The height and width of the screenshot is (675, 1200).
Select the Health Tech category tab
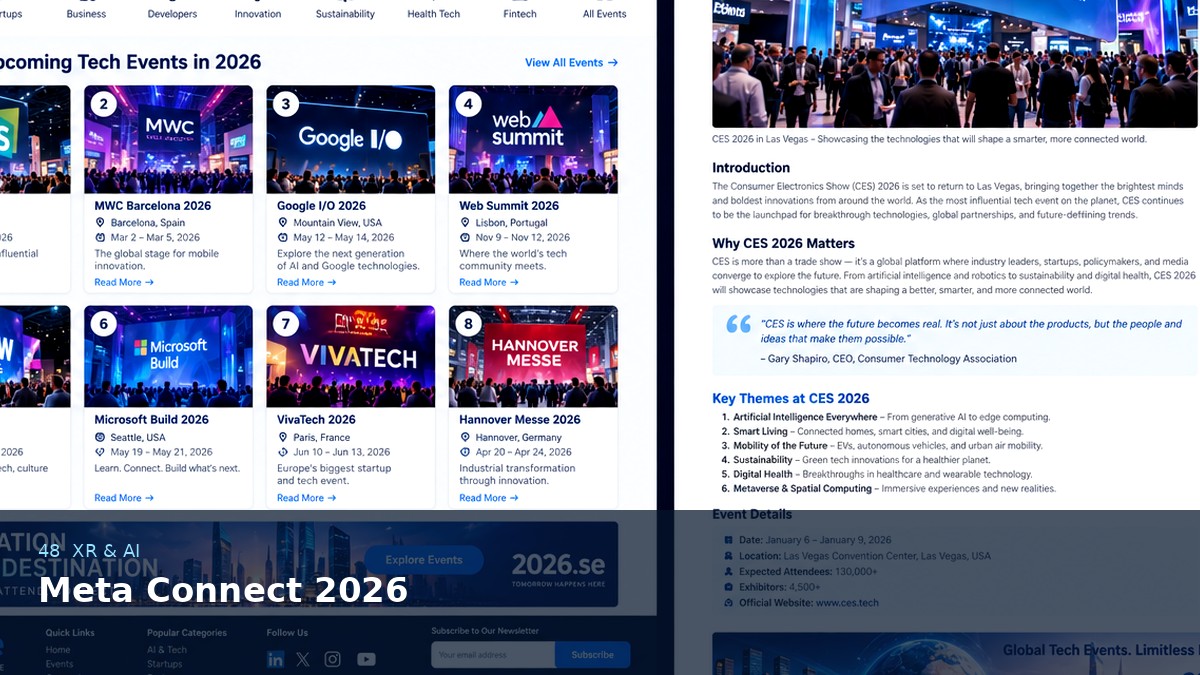tap(434, 14)
